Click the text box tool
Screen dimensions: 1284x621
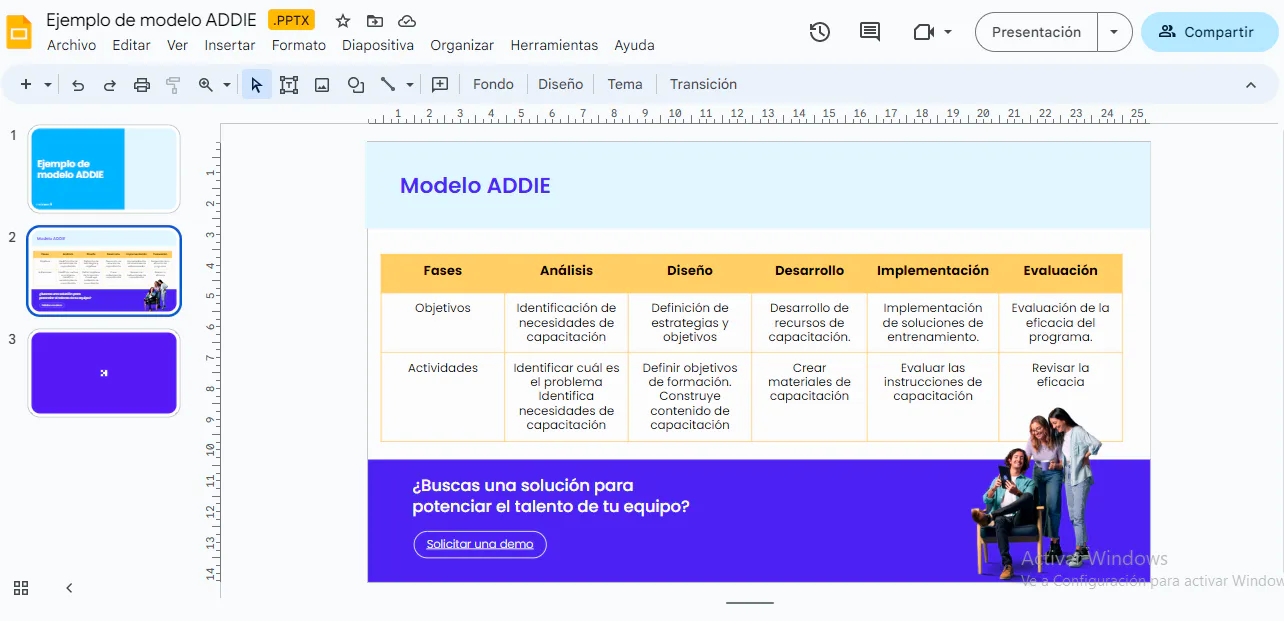(289, 84)
